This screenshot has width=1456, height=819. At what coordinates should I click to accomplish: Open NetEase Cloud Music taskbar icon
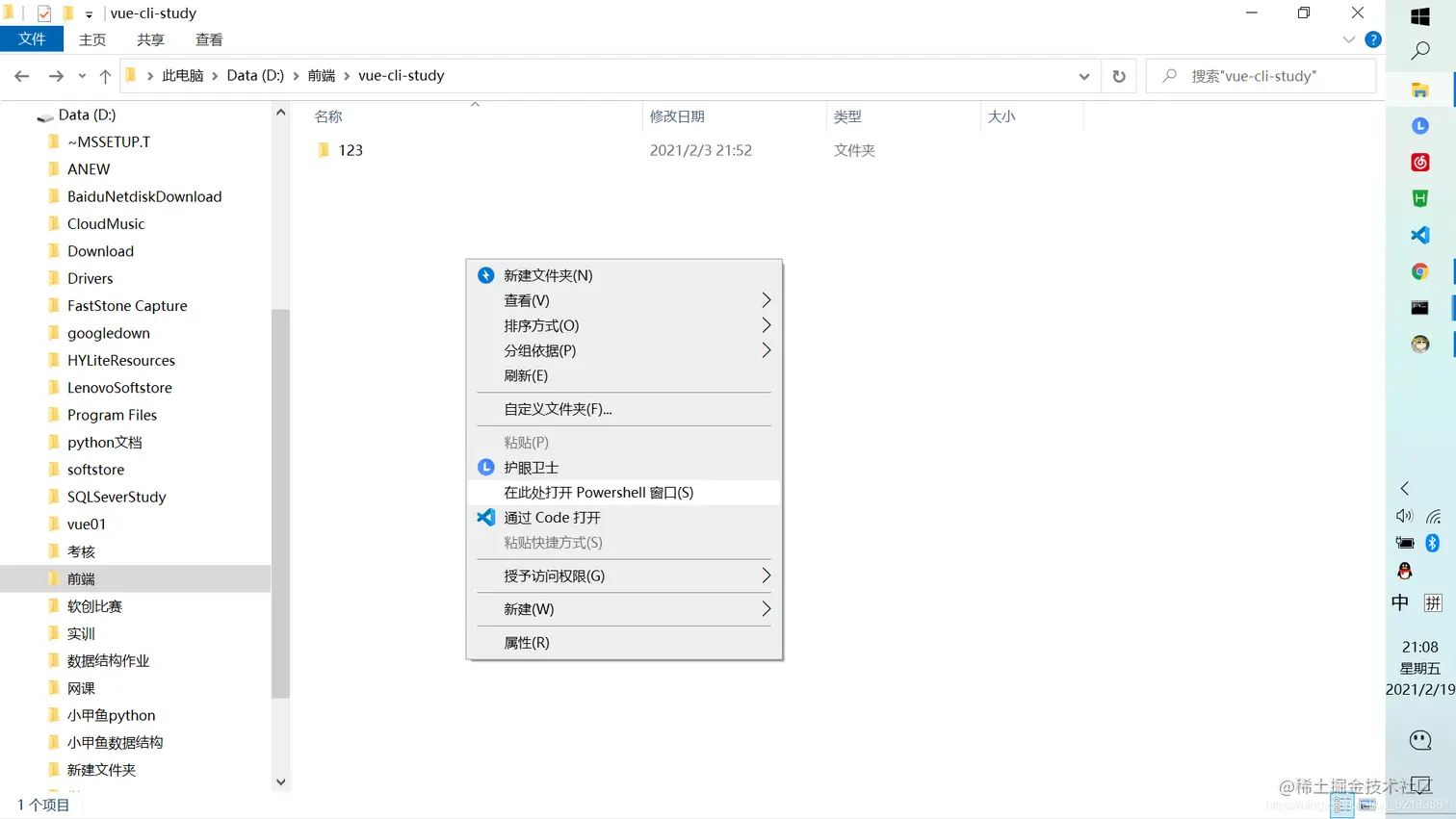coord(1420,162)
